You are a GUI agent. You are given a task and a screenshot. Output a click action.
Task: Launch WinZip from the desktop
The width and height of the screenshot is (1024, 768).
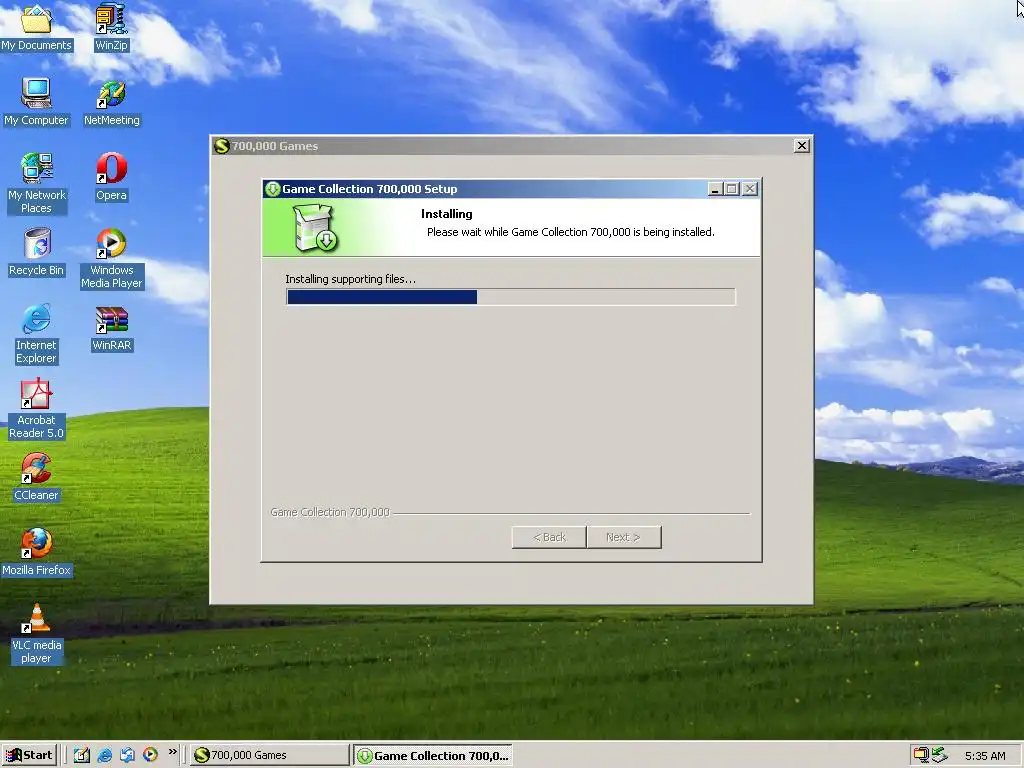[111, 26]
